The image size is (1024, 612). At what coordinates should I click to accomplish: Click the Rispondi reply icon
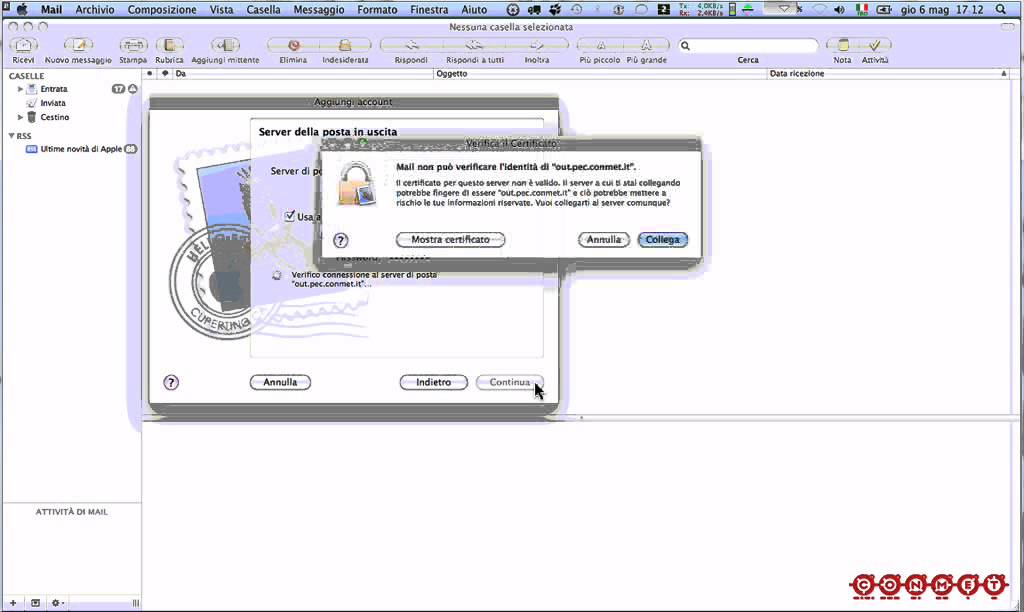pyautogui.click(x=411, y=45)
